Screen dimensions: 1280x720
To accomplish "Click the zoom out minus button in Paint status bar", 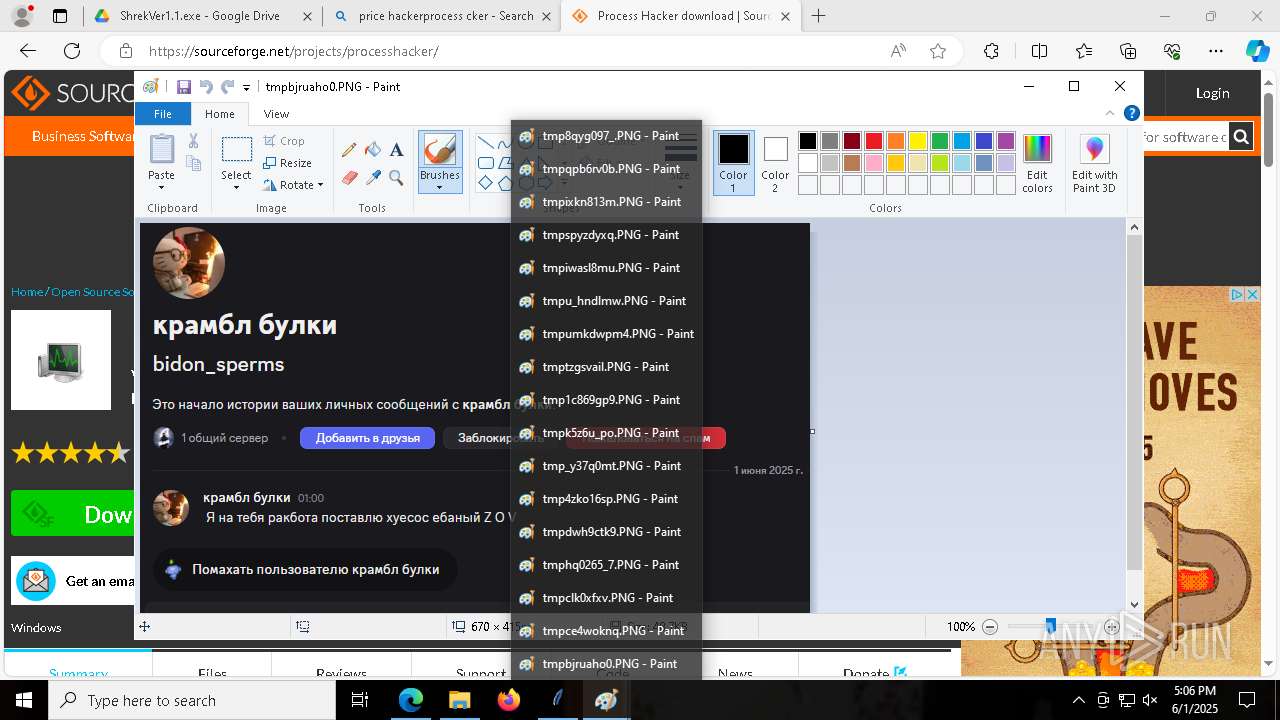I will pyautogui.click(x=990, y=627).
